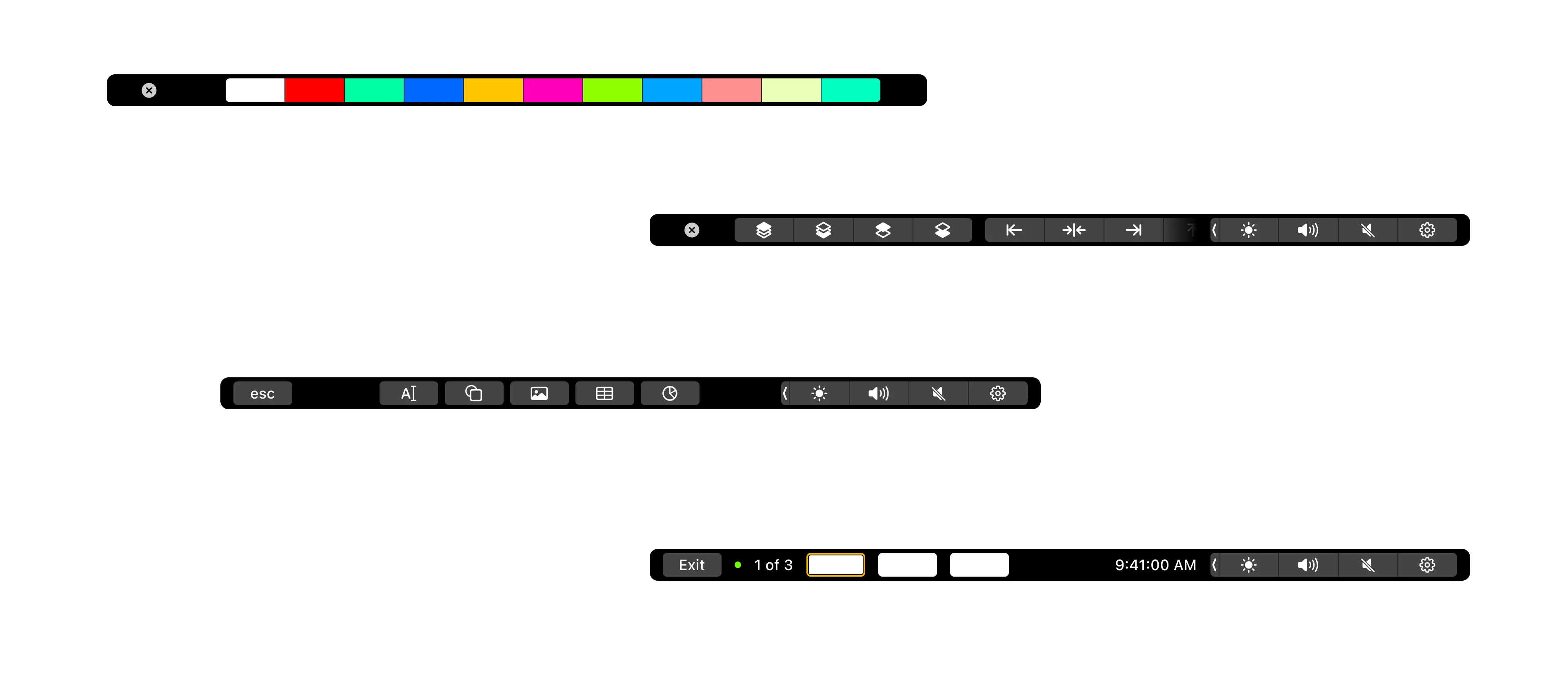Tap the align left edges icon

click(1013, 230)
